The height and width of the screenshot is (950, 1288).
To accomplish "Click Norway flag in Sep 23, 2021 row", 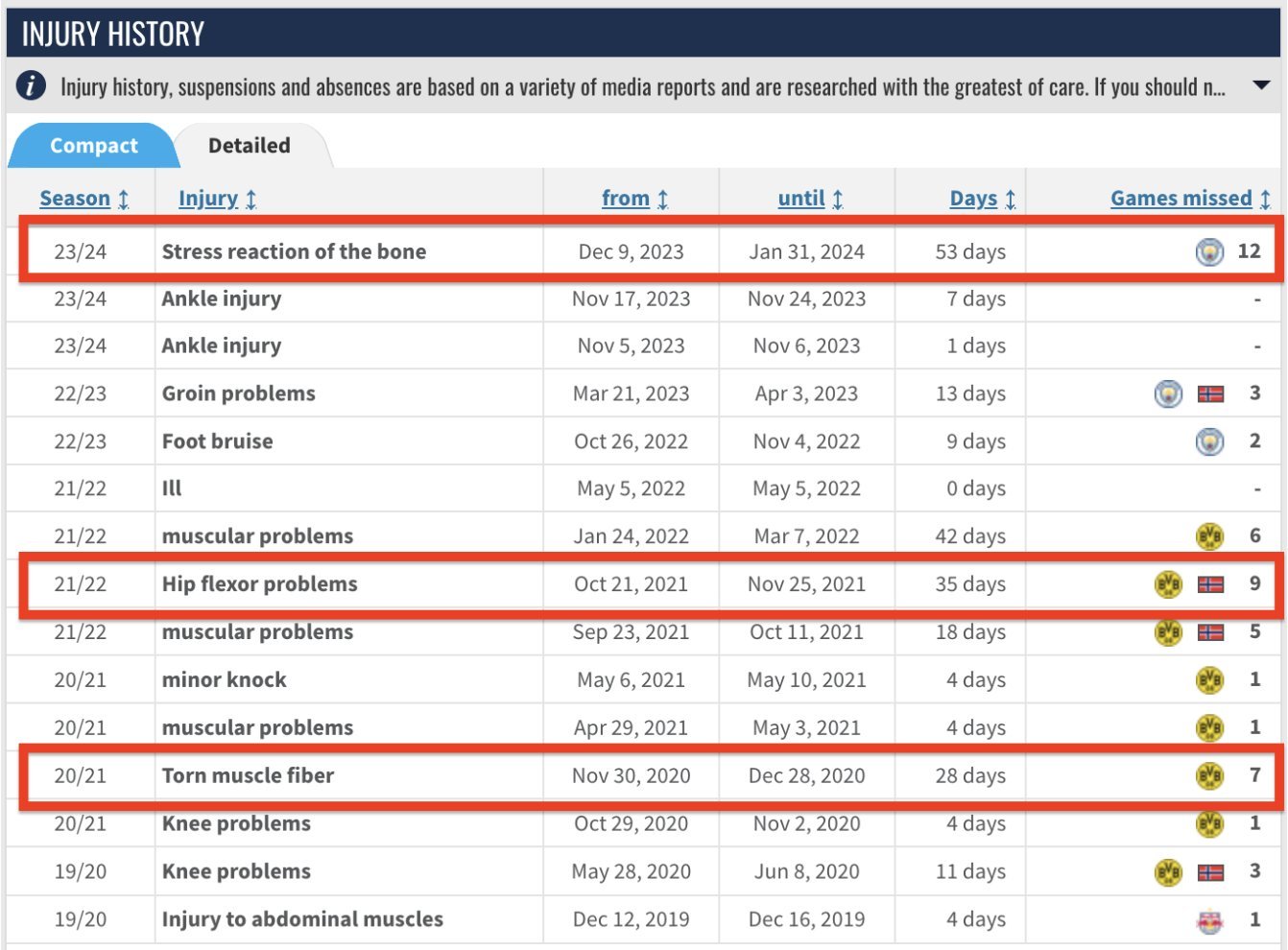I will pos(1211,632).
